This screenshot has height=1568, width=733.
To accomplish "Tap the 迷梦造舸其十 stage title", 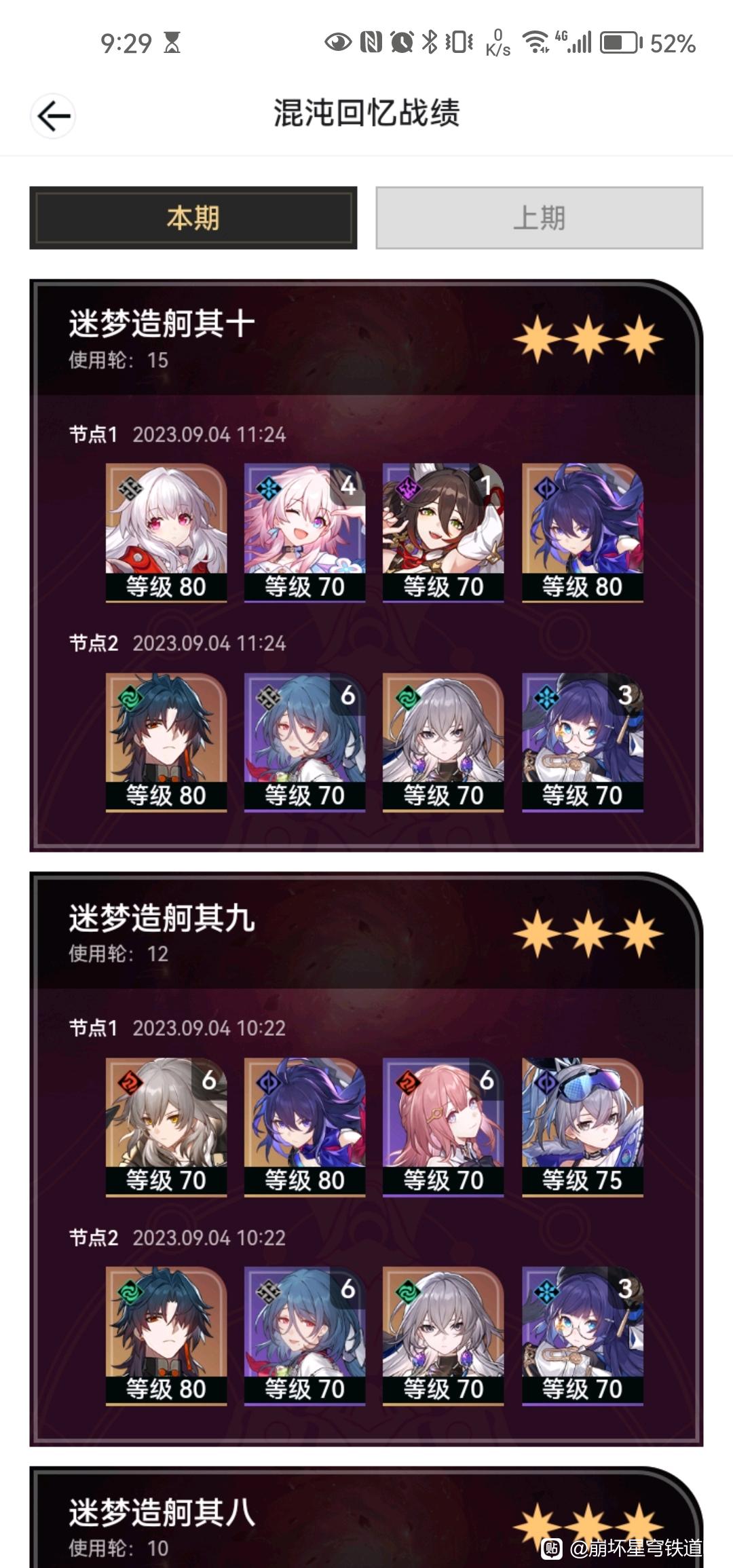I will click(162, 323).
